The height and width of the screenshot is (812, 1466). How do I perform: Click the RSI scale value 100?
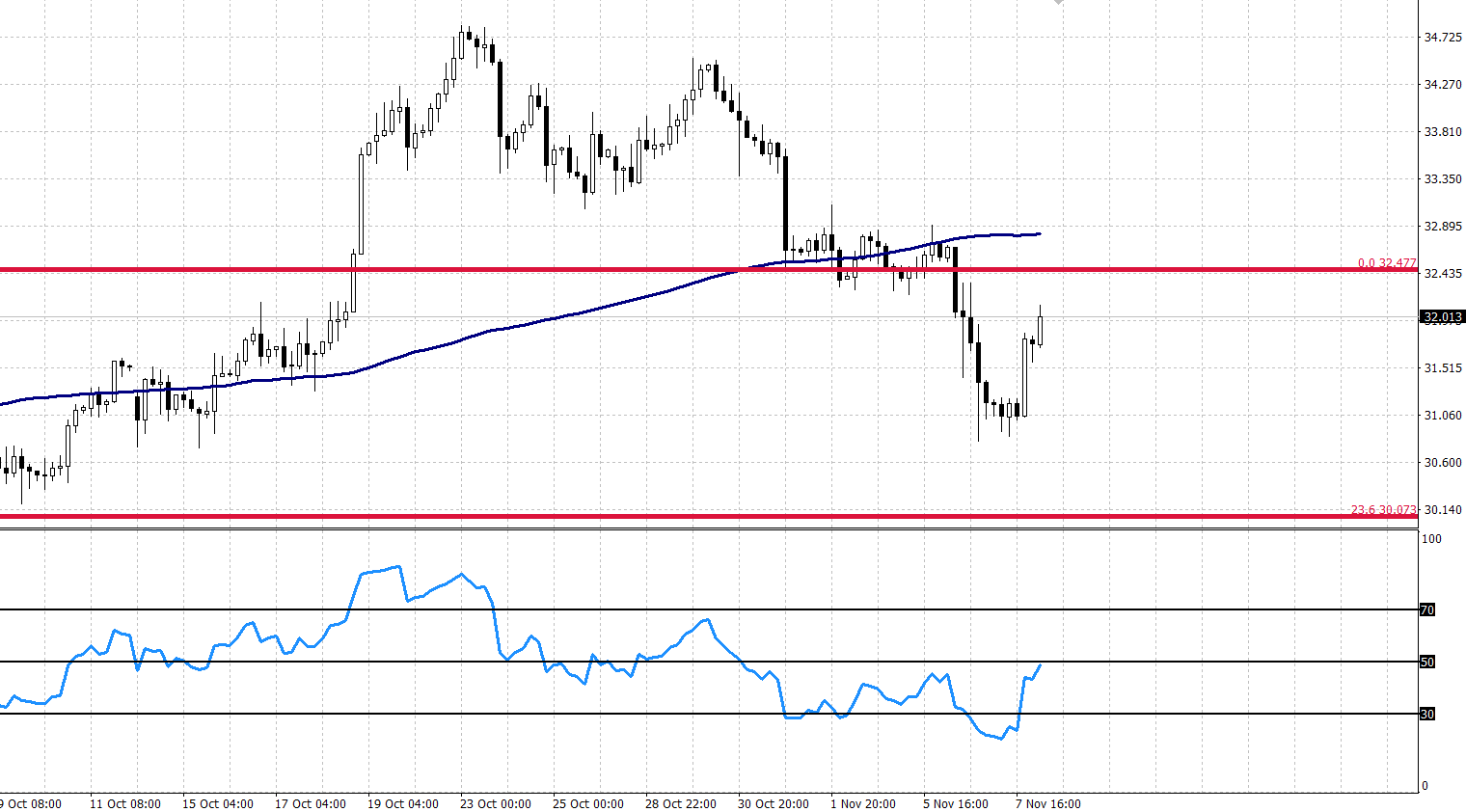click(x=1431, y=539)
